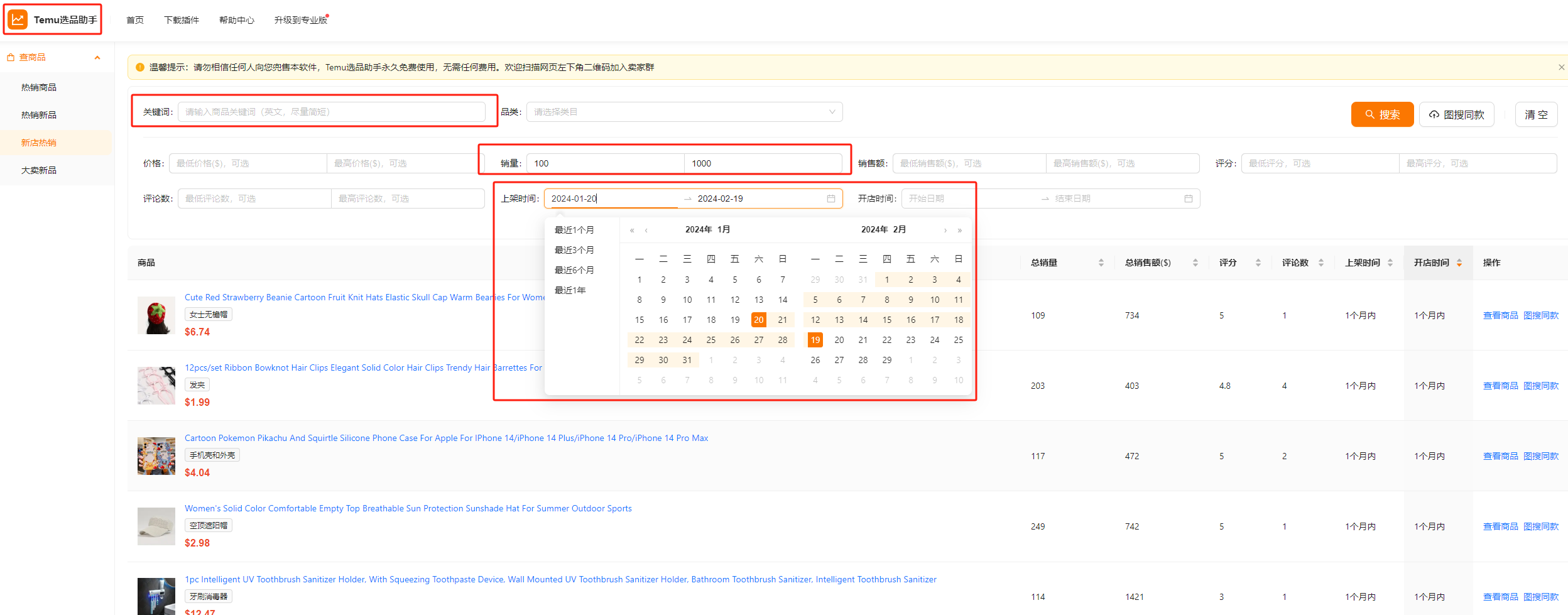Choose the 最近6个月 preset range
Screen dimensions: 1568x615
[574, 270]
